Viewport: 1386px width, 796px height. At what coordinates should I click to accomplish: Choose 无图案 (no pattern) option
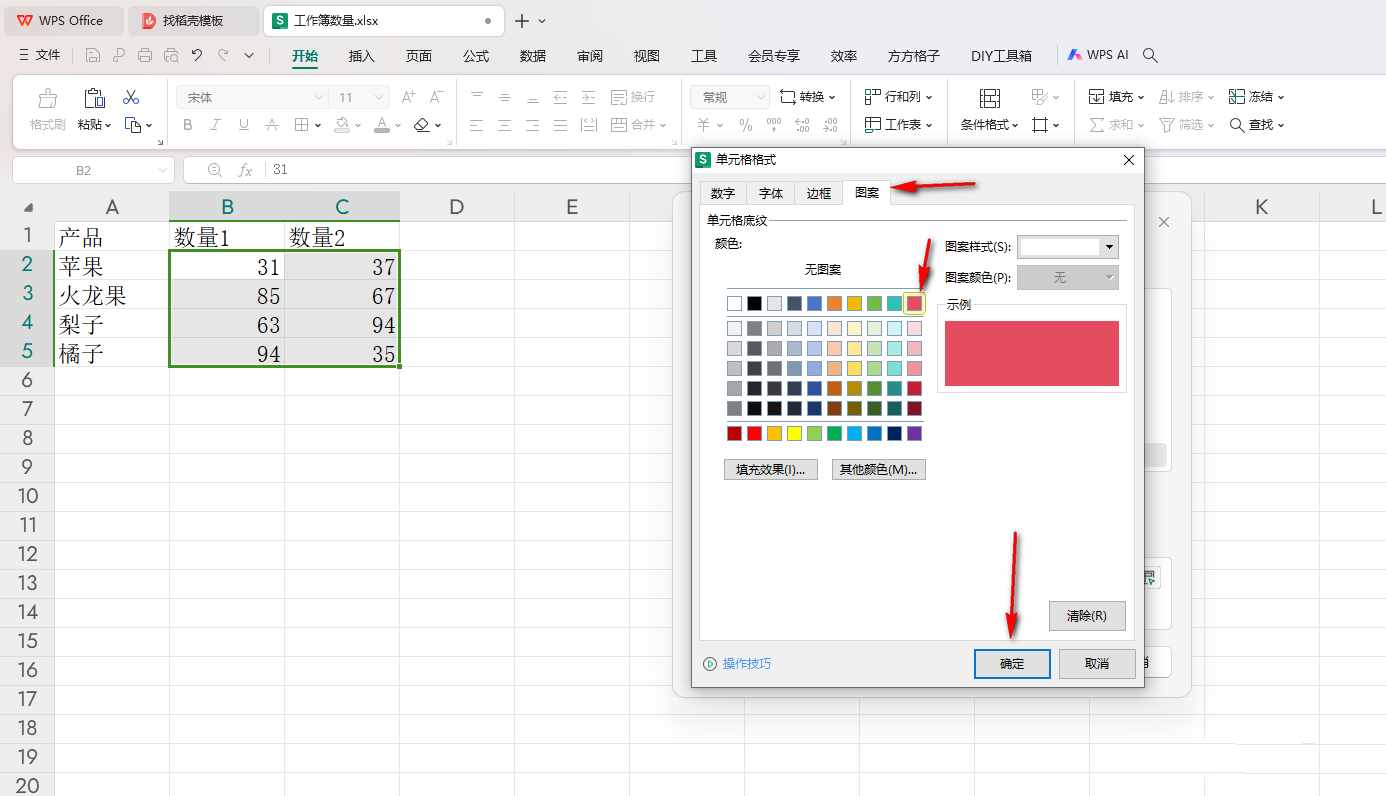click(x=823, y=270)
